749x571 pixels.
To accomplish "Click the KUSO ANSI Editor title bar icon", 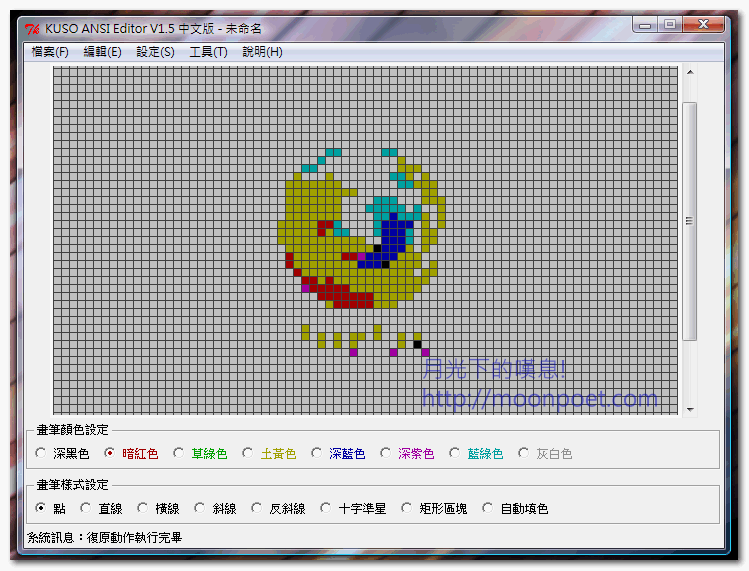I will pyautogui.click(x=32, y=28).
